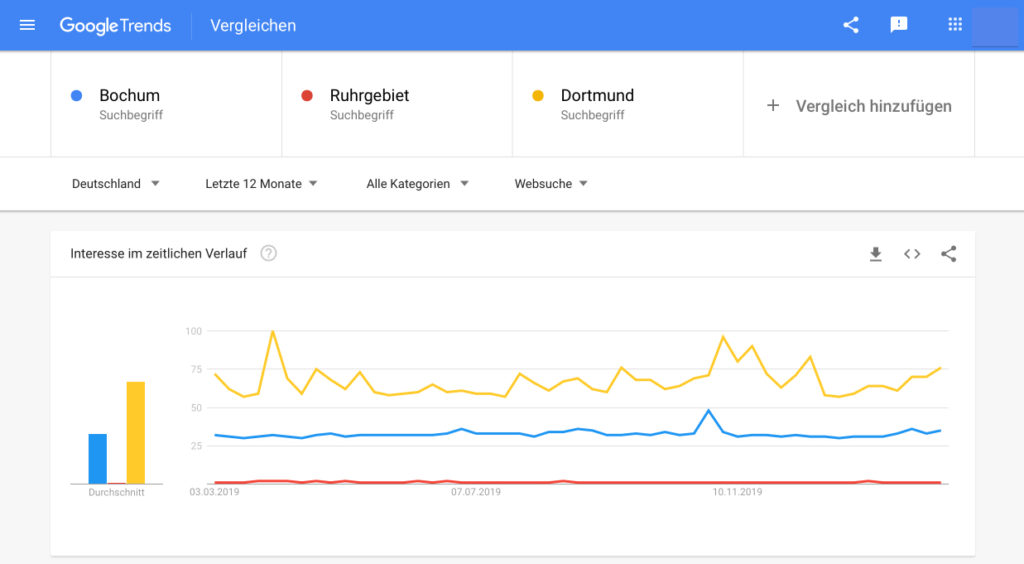Click the Dortmund search term box
The width and height of the screenshot is (1024, 564).
pyautogui.click(x=628, y=104)
